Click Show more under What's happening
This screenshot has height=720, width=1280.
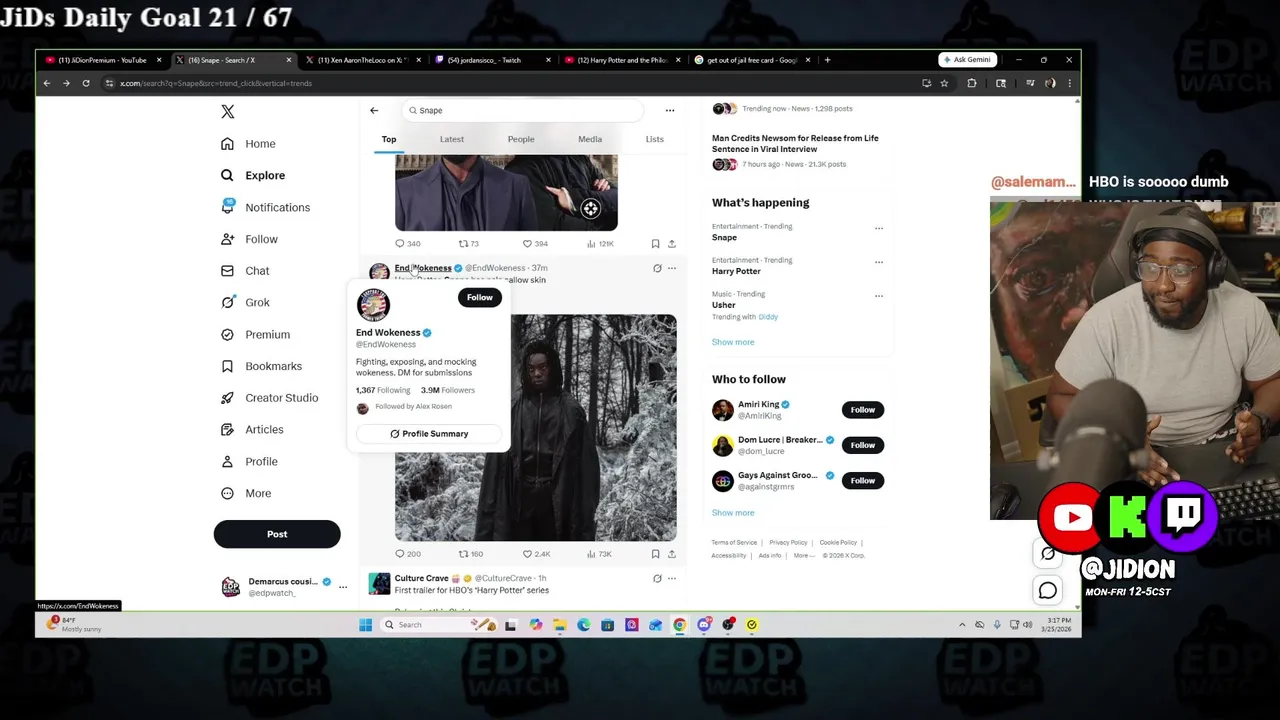click(733, 342)
